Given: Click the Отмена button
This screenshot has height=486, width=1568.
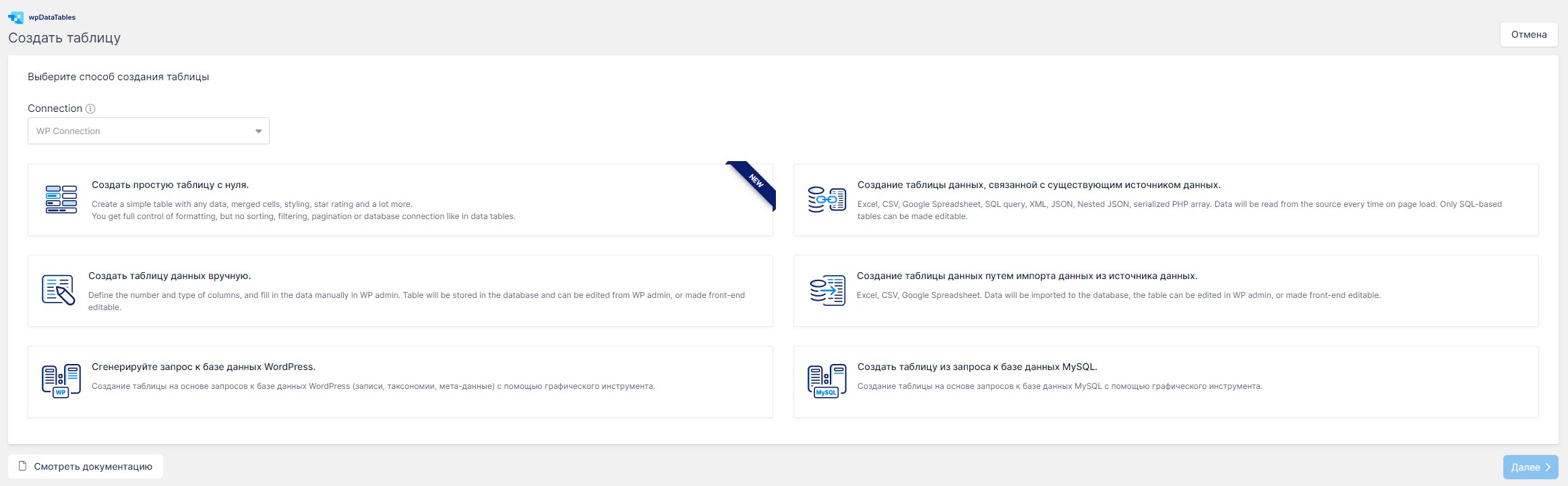Looking at the screenshot, I should pyautogui.click(x=1529, y=34).
